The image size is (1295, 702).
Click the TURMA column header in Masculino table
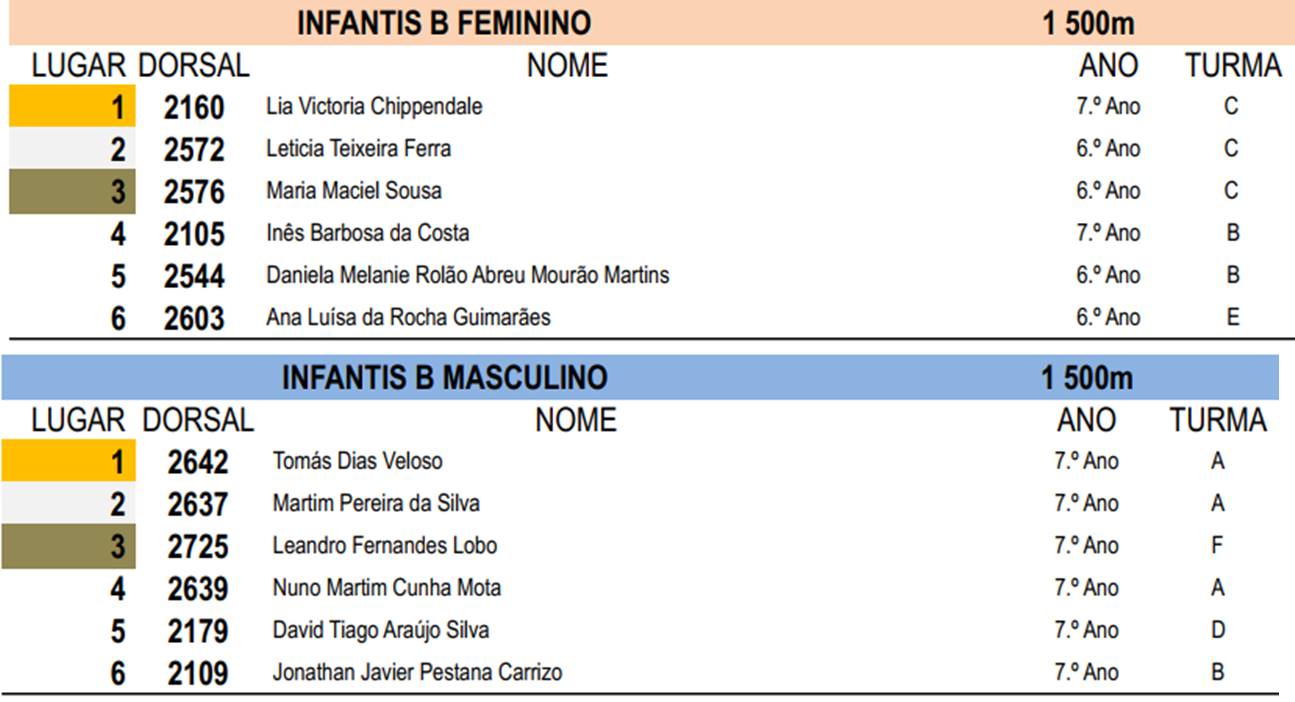1218,420
